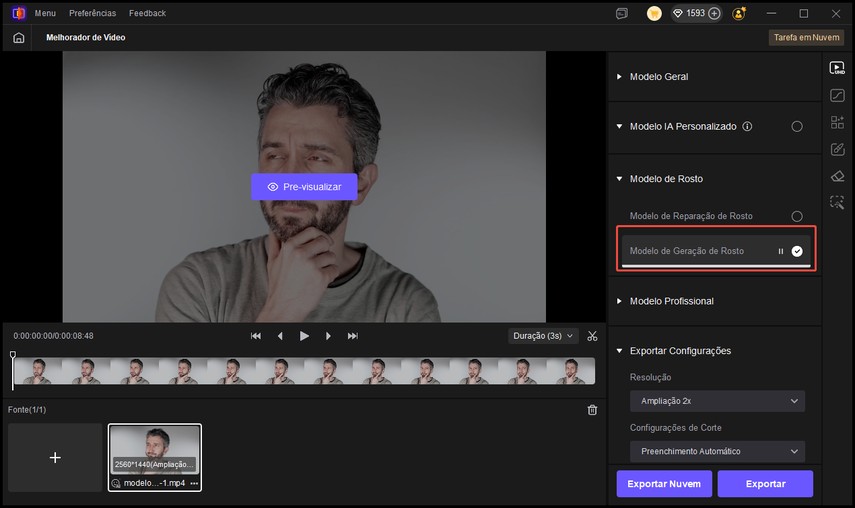Expand the Modelo Profissional section
855x508 pixels.
(671, 301)
